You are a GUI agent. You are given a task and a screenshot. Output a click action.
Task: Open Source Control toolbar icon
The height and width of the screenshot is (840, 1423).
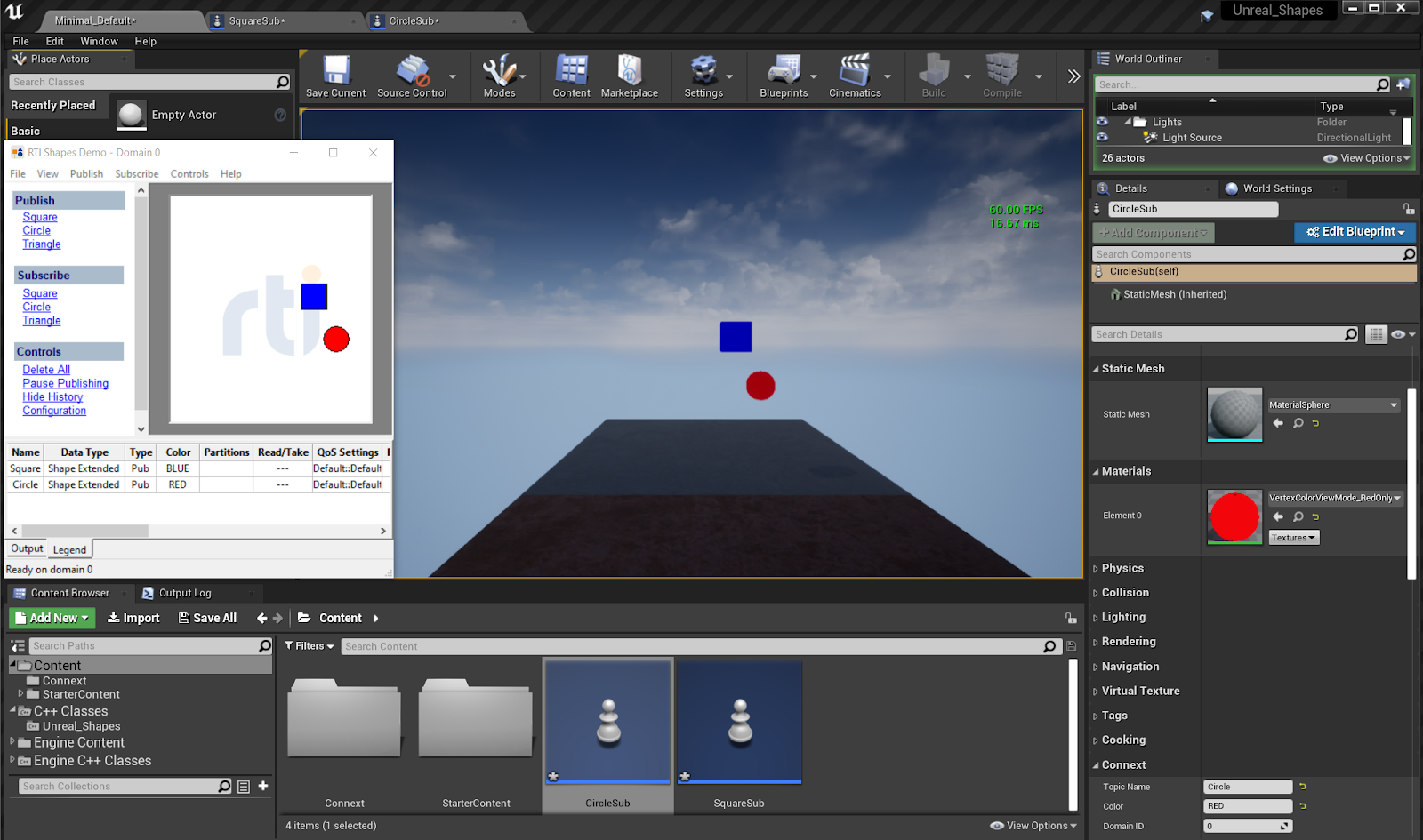[x=412, y=76]
